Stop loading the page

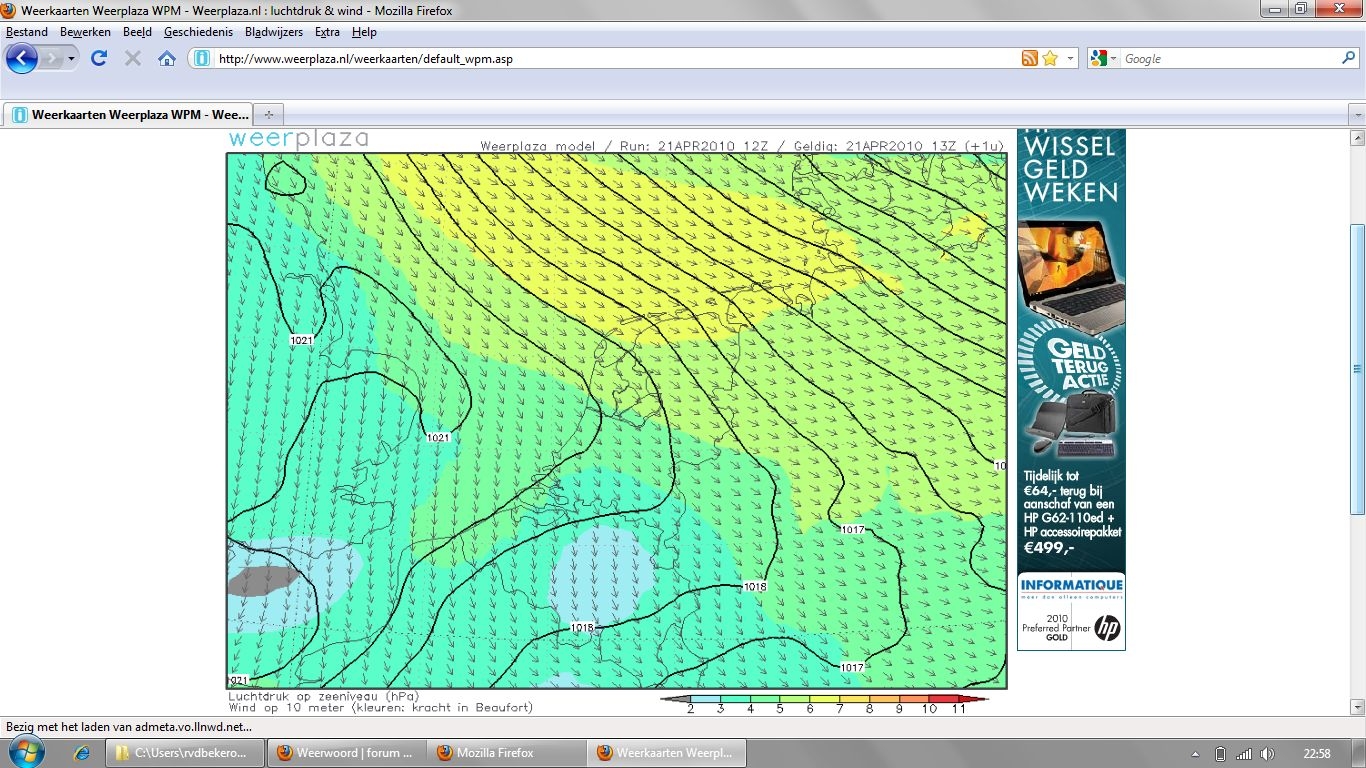click(132, 58)
